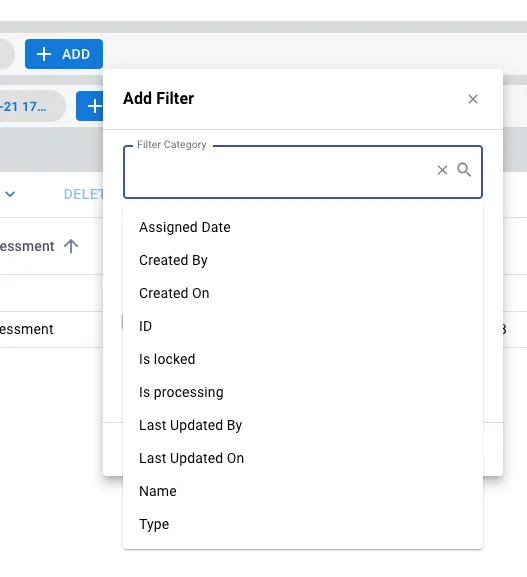
Task: Click the search magnifier in Filter Category
Action: point(464,170)
